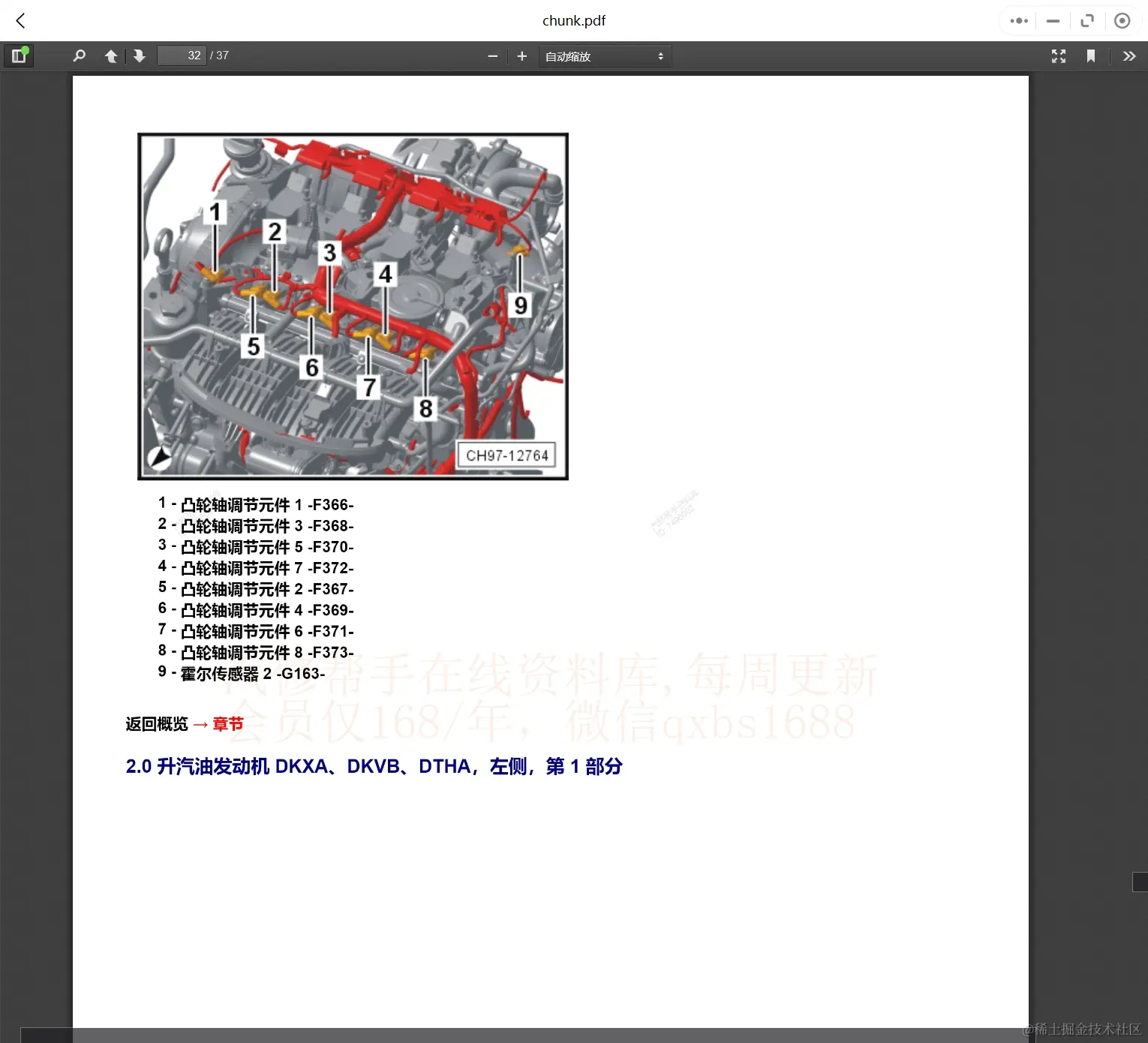Click the blue 2.0升汽油发动机 heading link
Screen dimensions: 1148x1043
point(374,766)
